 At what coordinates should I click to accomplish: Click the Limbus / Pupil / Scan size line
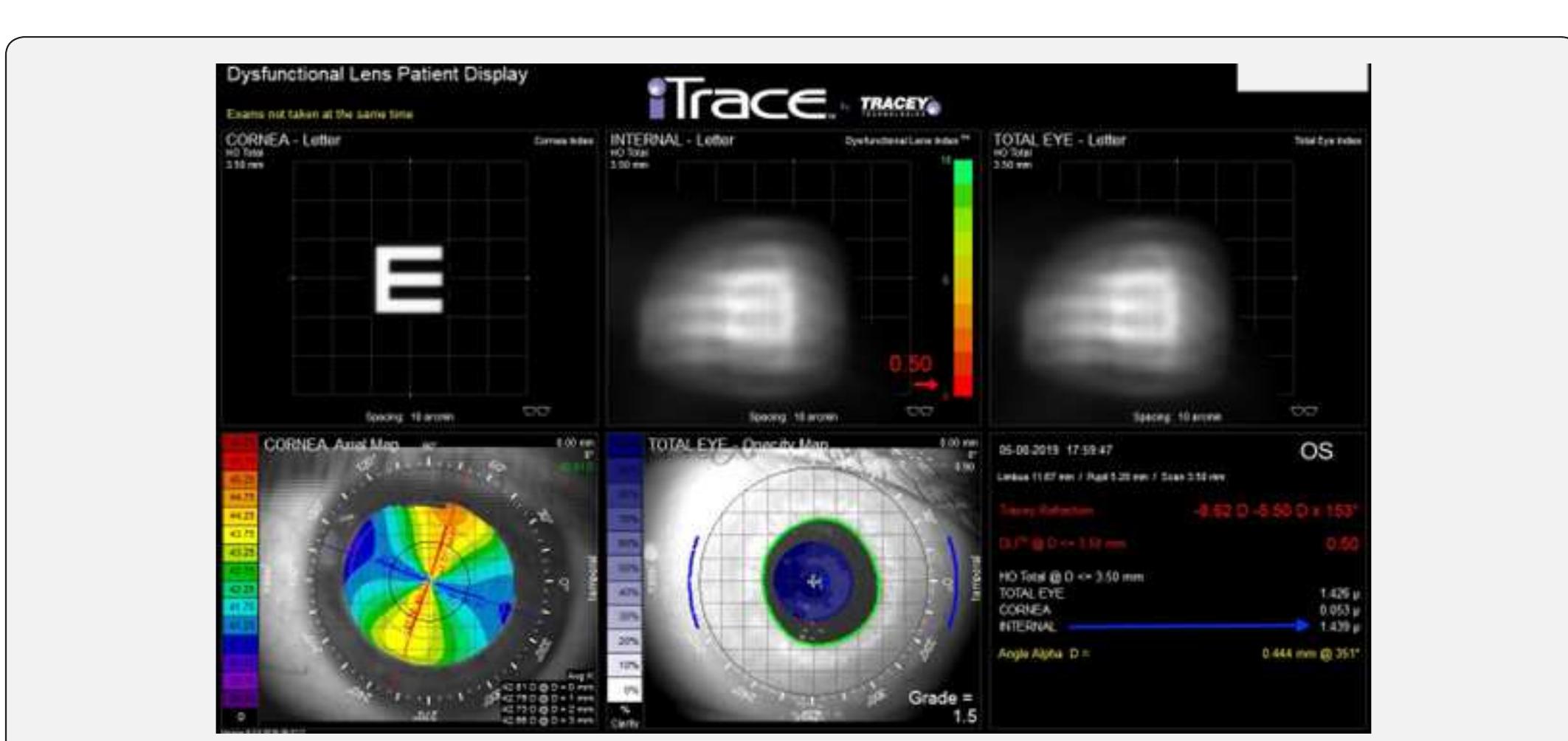[x=1111, y=478]
